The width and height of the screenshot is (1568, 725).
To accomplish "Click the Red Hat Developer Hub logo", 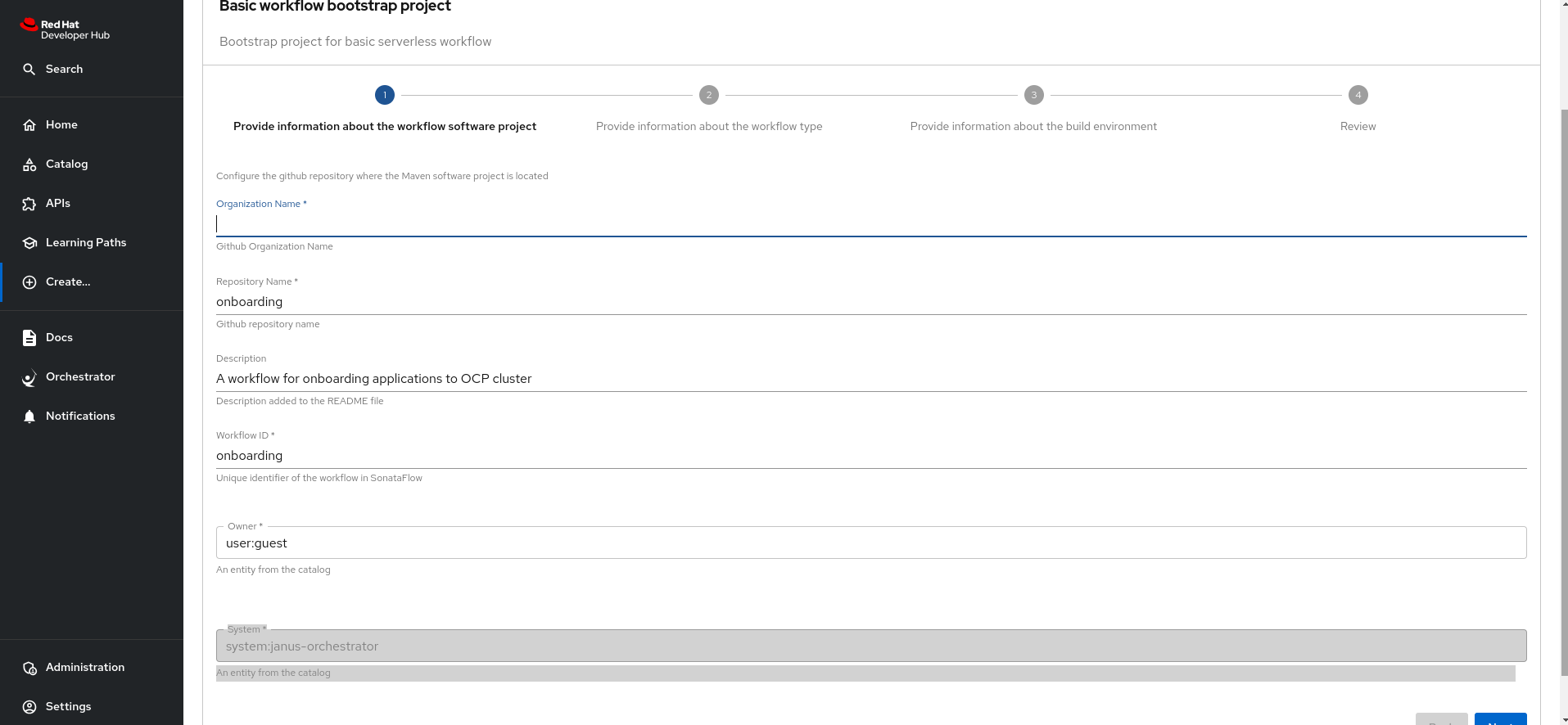I will pyautogui.click(x=65, y=29).
